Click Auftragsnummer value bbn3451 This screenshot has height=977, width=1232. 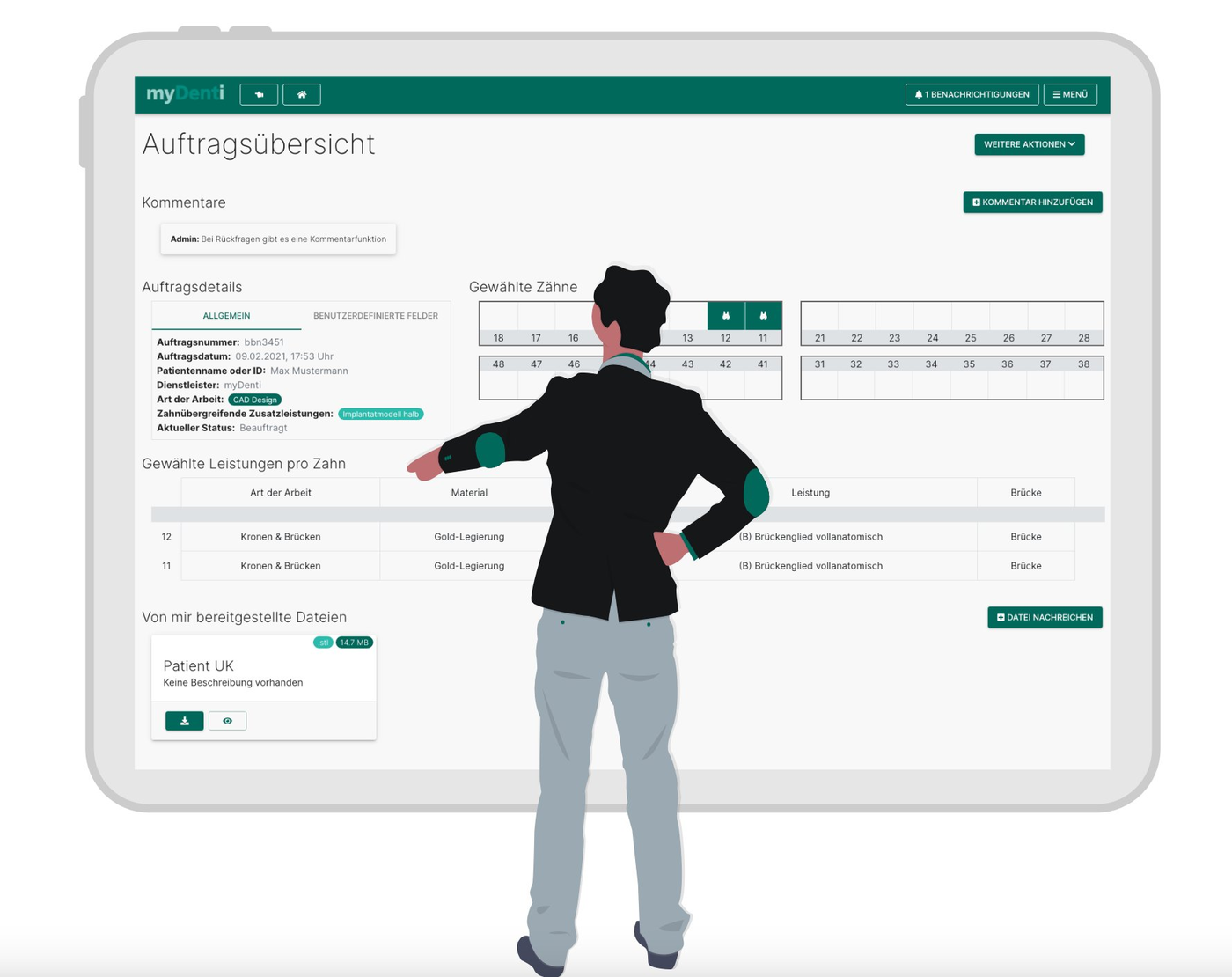(264, 342)
